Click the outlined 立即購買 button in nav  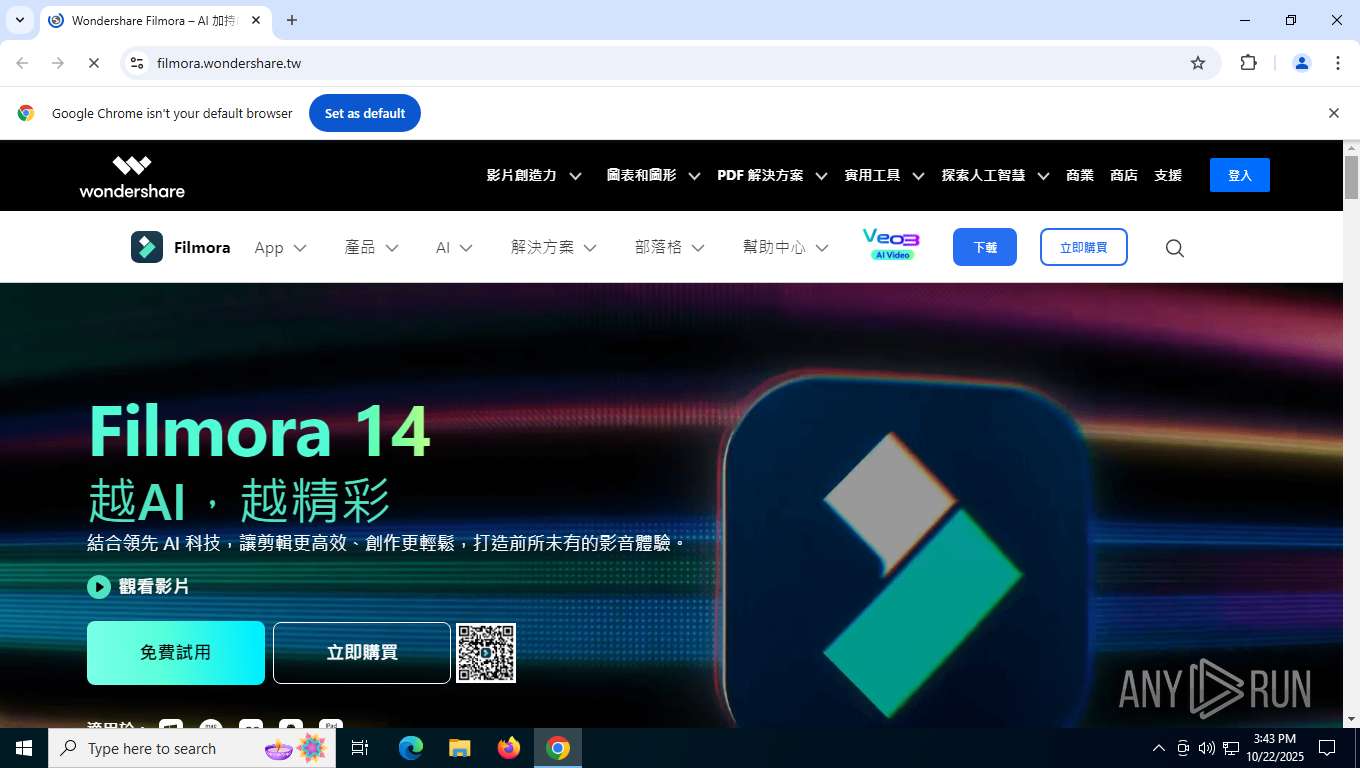pyautogui.click(x=1084, y=247)
